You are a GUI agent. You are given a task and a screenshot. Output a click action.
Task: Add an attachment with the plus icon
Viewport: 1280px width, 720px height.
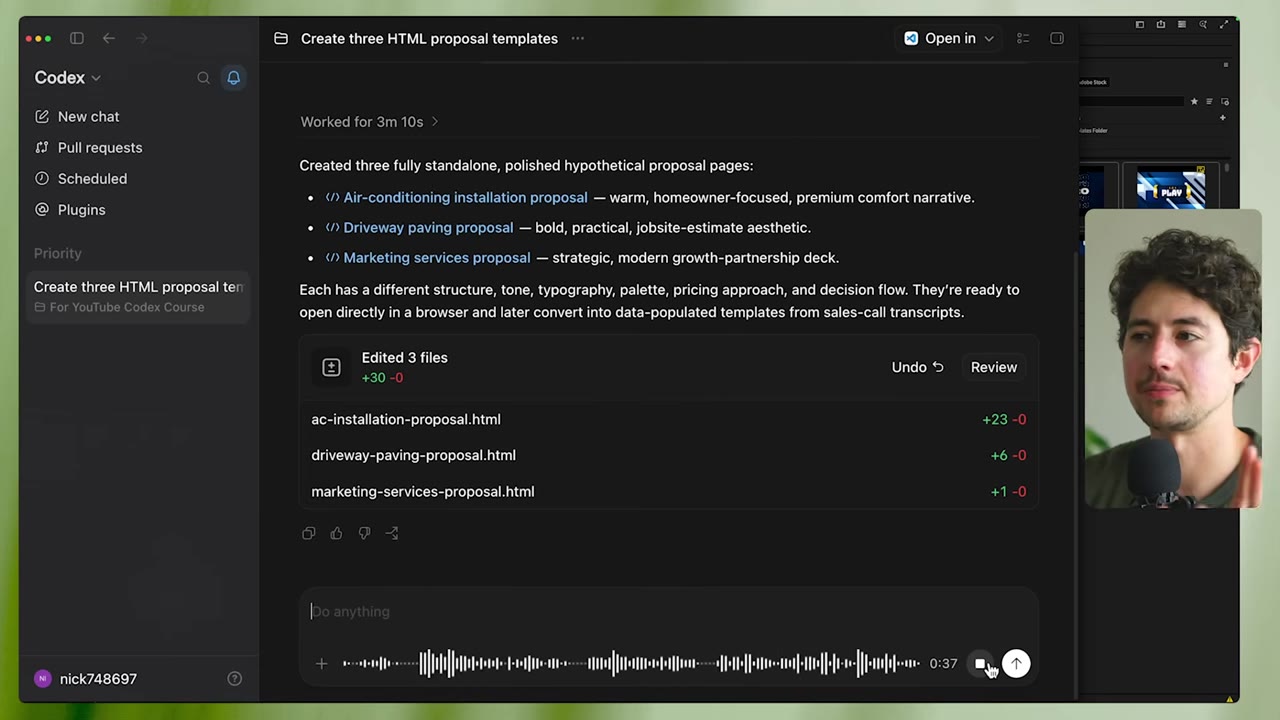[x=321, y=663]
